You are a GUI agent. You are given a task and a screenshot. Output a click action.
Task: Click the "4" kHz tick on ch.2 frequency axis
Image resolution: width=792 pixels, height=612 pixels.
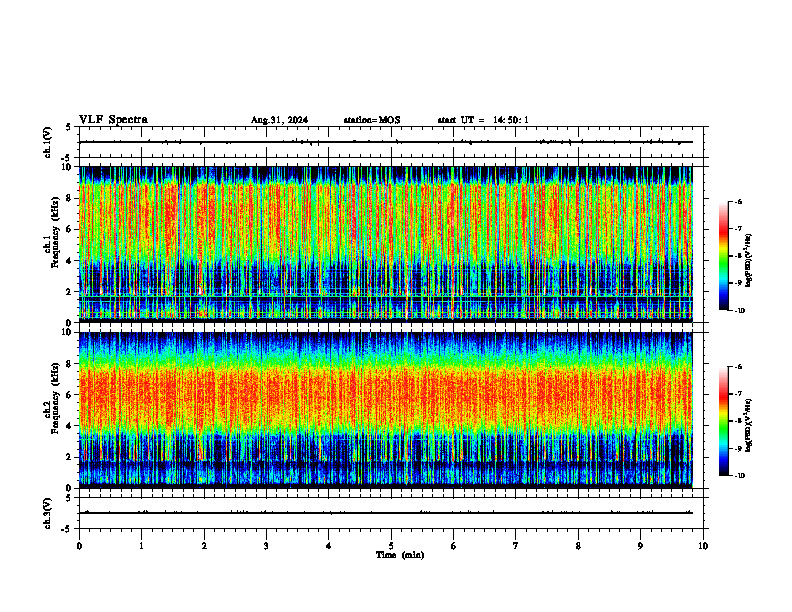pos(68,426)
